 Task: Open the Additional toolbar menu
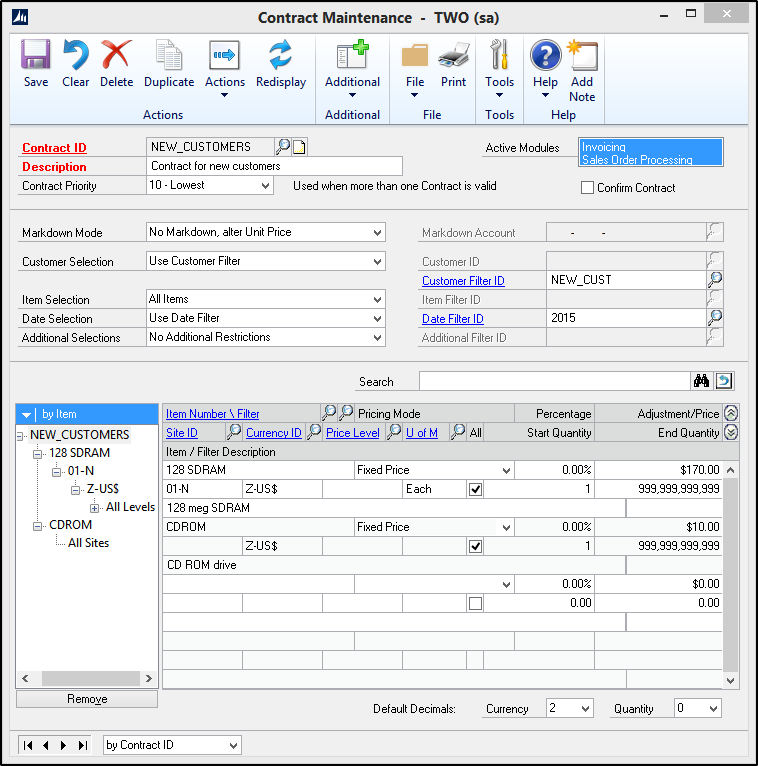pyautogui.click(x=352, y=54)
